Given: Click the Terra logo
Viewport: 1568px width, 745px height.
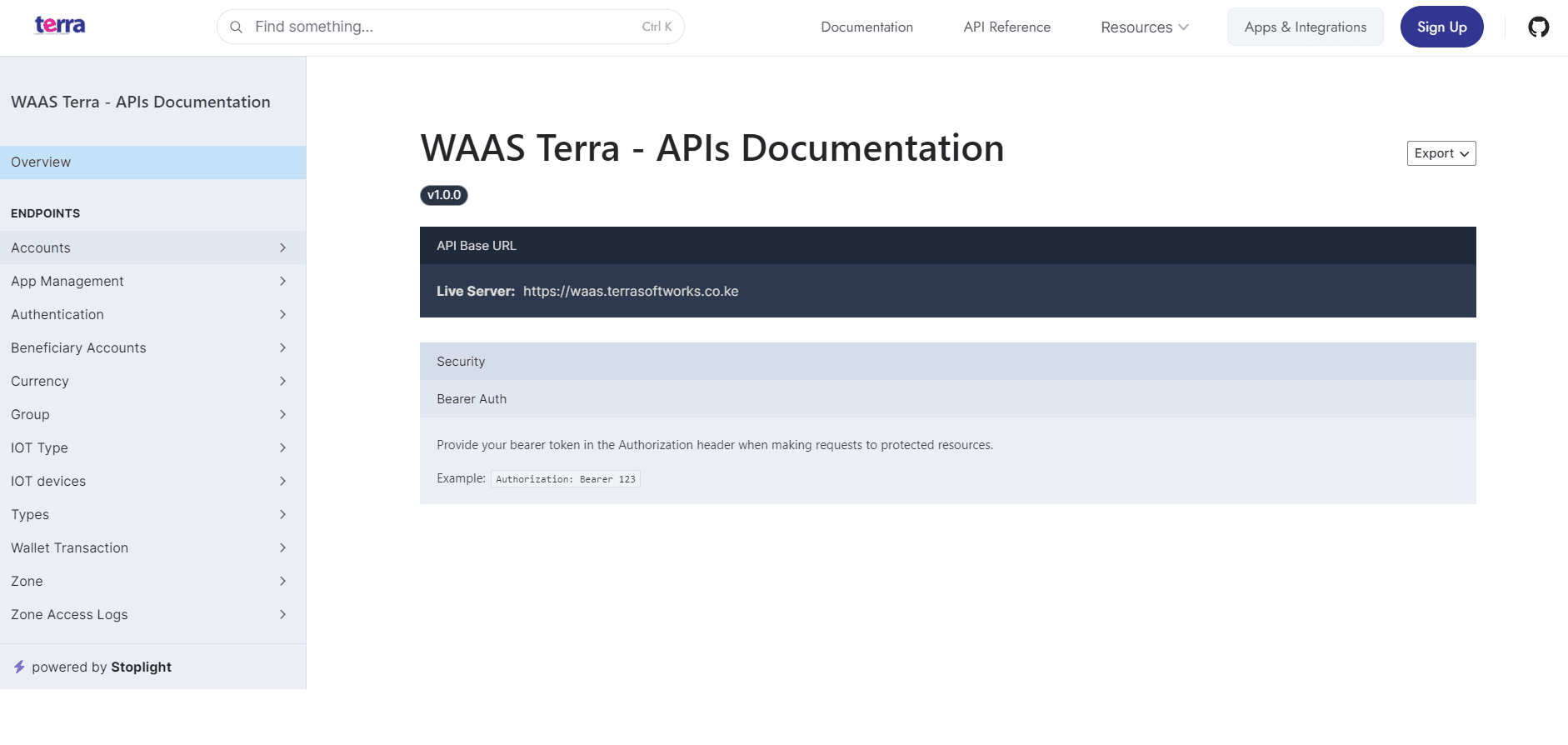Looking at the screenshot, I should click(60, 26).
